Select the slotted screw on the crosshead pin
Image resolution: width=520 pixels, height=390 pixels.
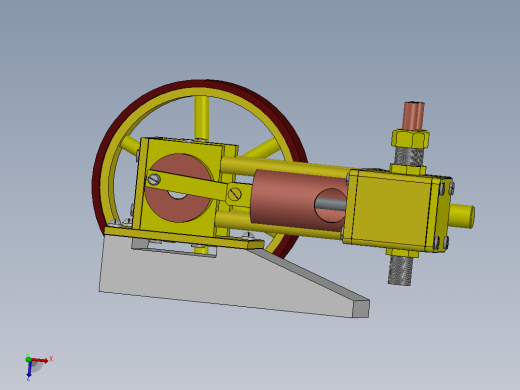[x=235, y=194]
